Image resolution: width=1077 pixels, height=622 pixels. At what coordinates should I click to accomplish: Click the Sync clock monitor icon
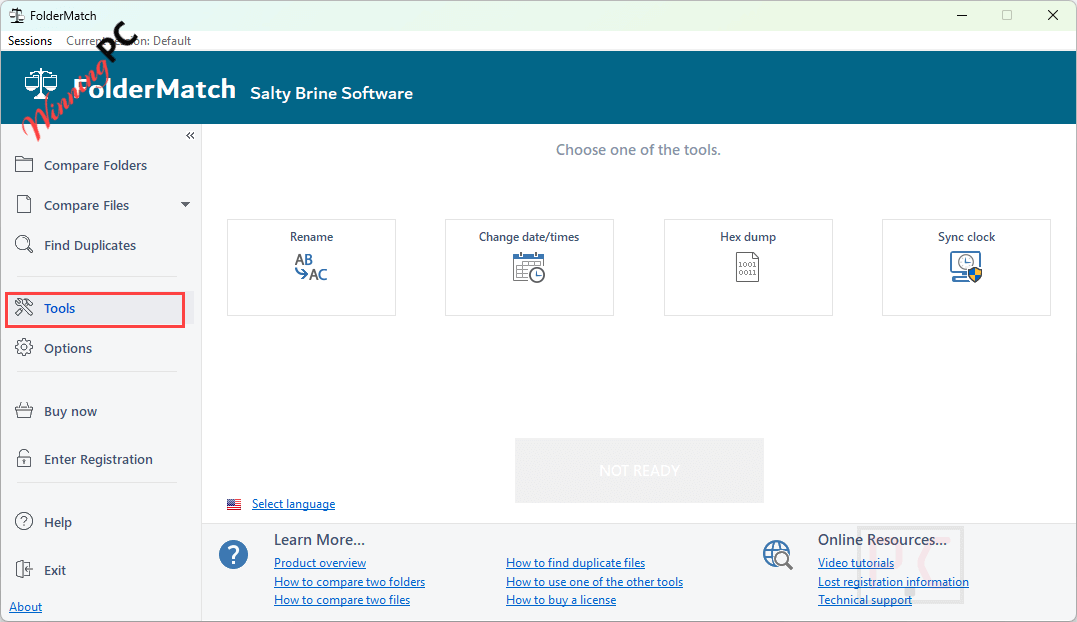(966, 267)
